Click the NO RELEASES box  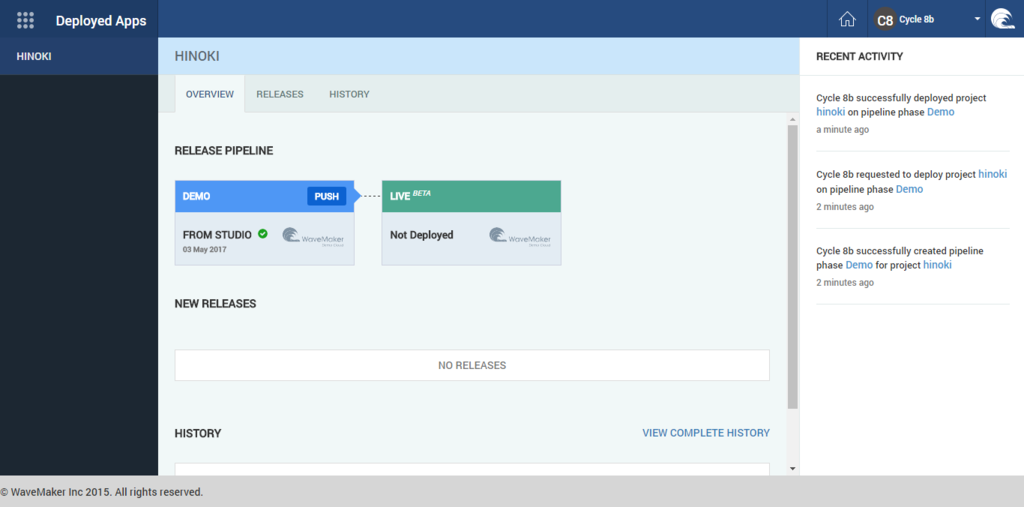pos(472,365)
